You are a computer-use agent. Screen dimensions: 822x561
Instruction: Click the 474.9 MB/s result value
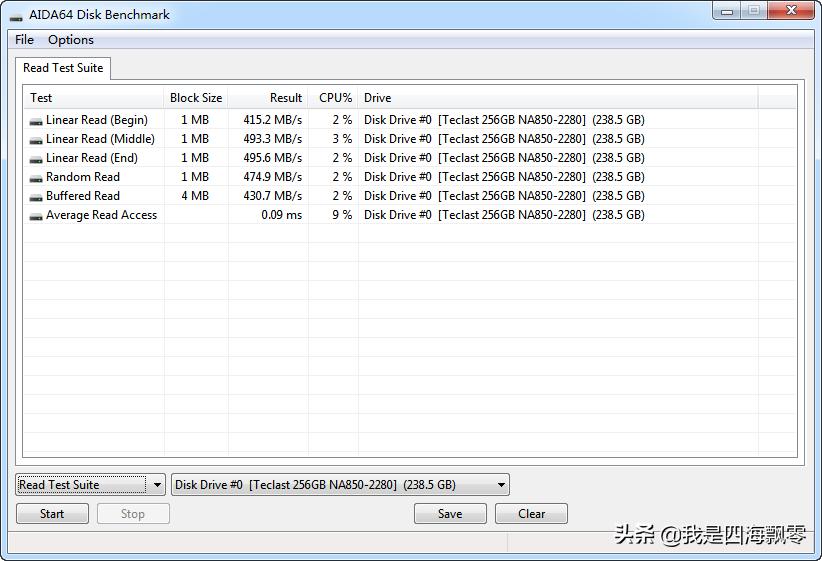click(273, 177)
